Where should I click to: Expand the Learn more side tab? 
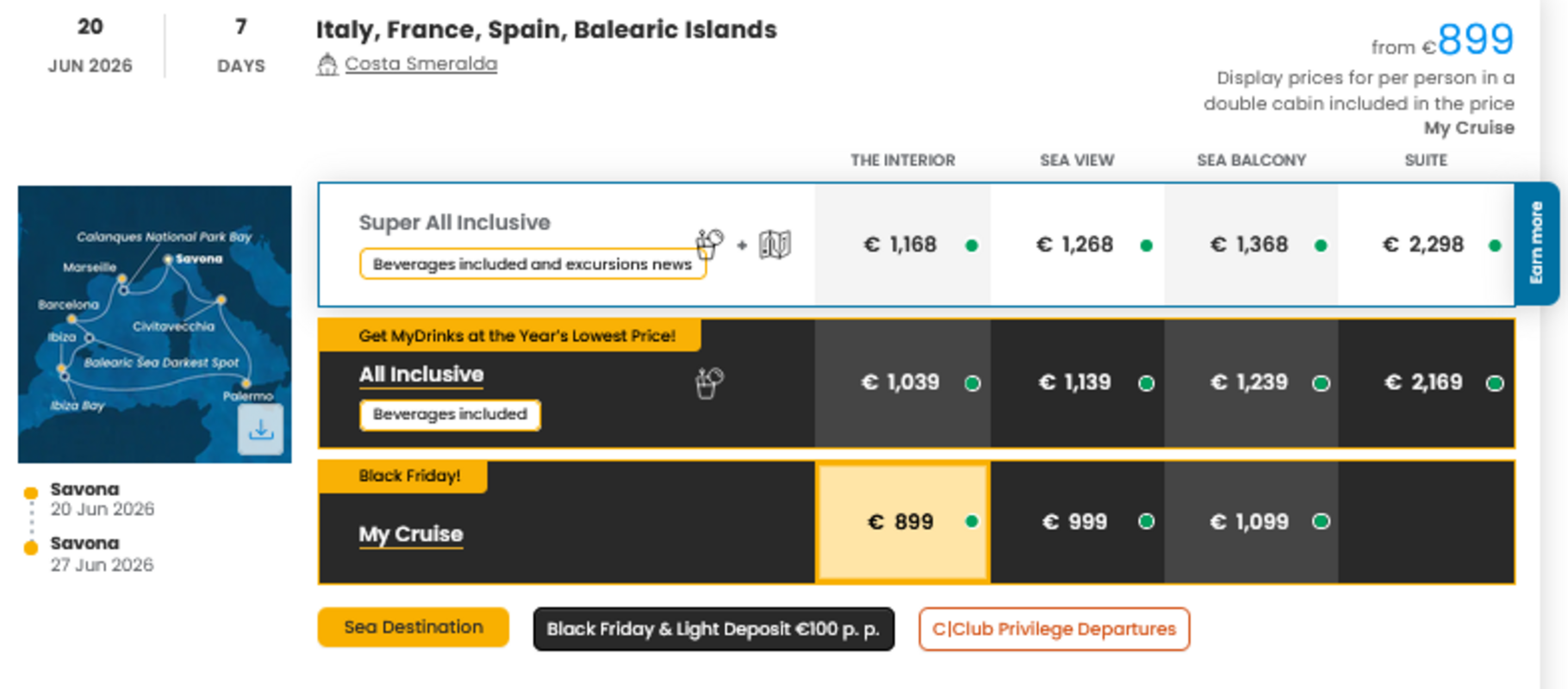tap(1536, 243)
